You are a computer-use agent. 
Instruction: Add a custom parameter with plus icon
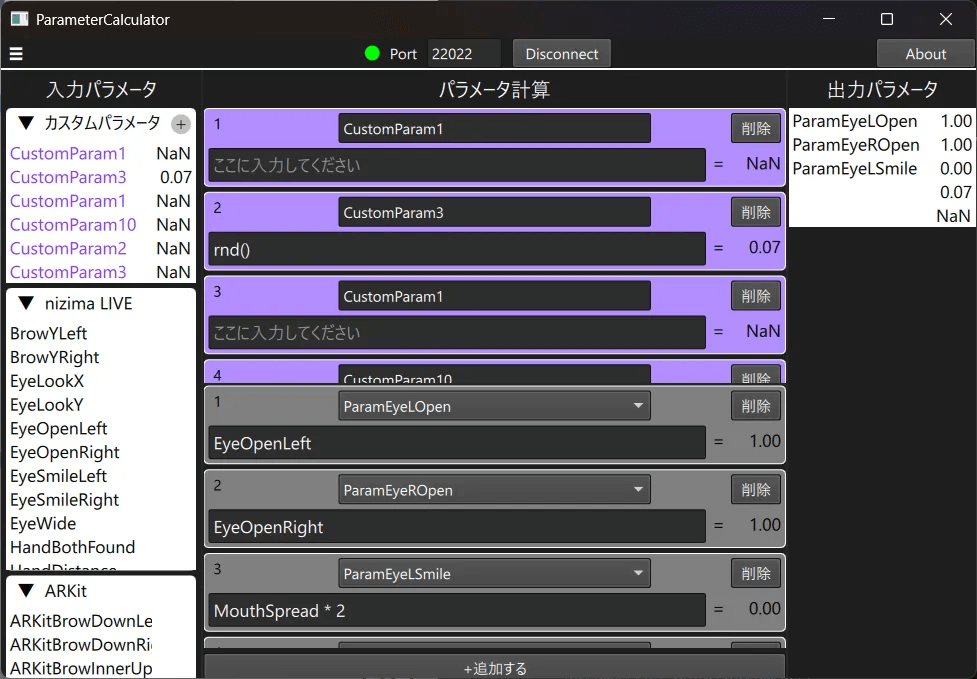(180, 124)
